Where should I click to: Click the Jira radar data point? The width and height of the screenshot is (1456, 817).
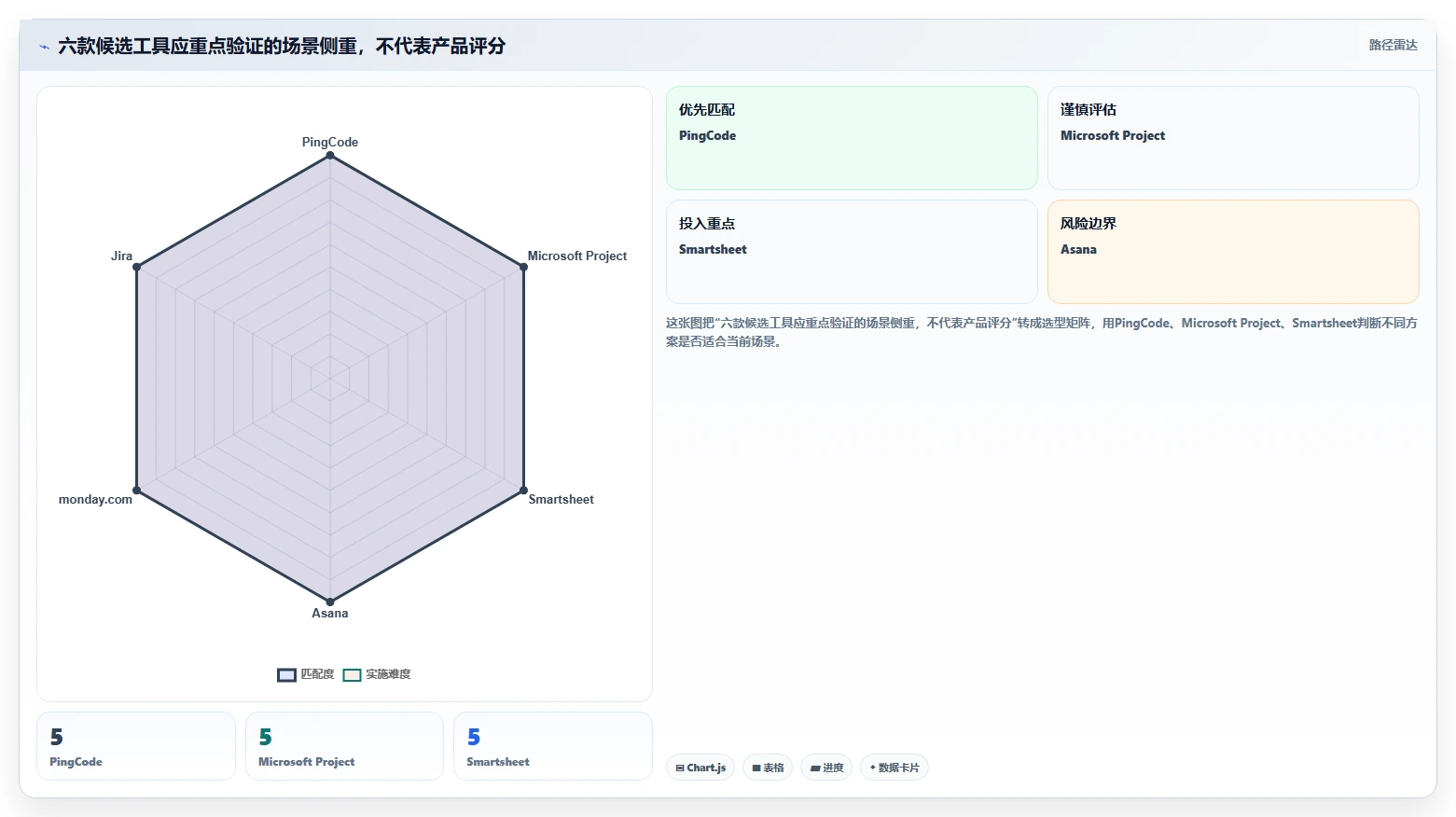(137, 267)
